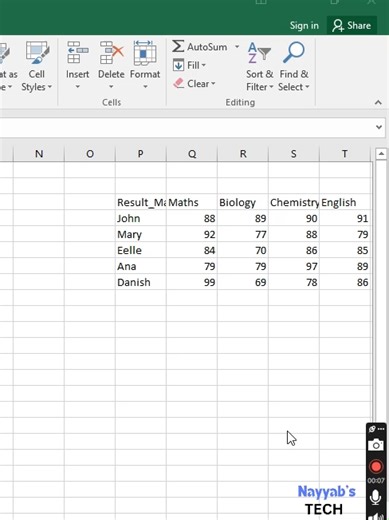Click the Clear eraser icon
This screenshot has height=520, width=389.
point(179,83)
